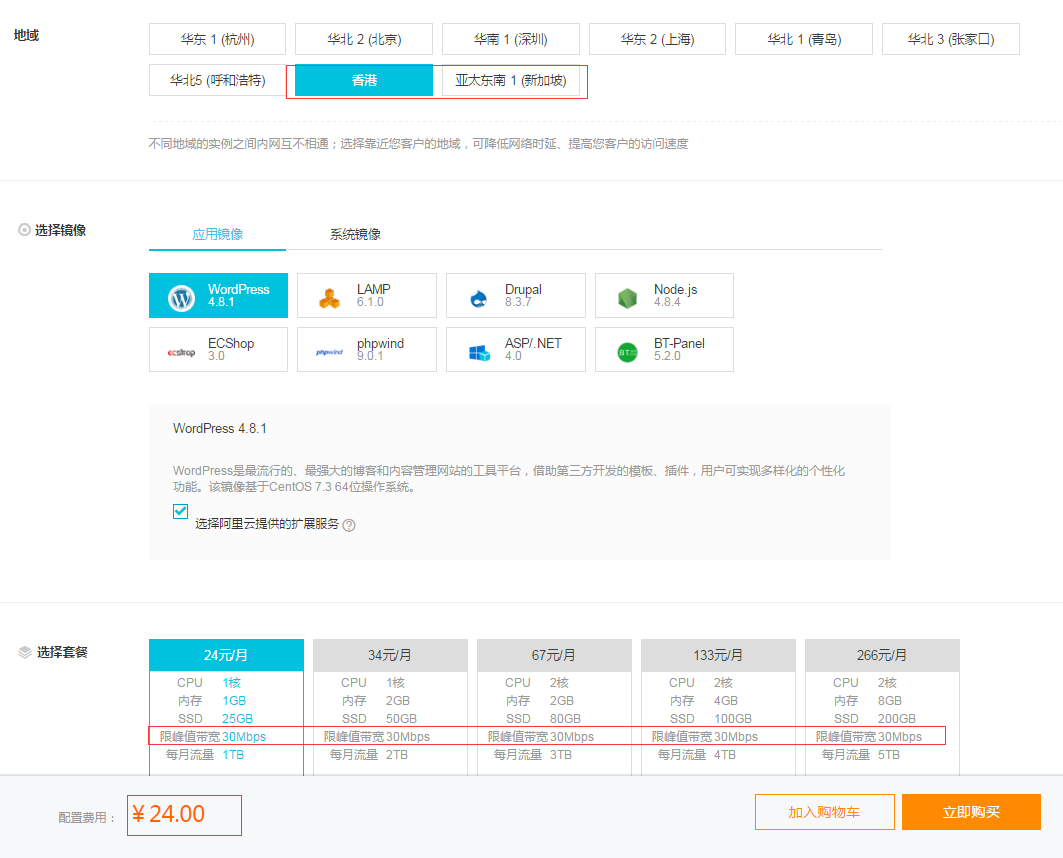Choose the 亚太东南 1 (新加坡) region
The height and width of the screenshot is (858, 1063).
[511, 80]
